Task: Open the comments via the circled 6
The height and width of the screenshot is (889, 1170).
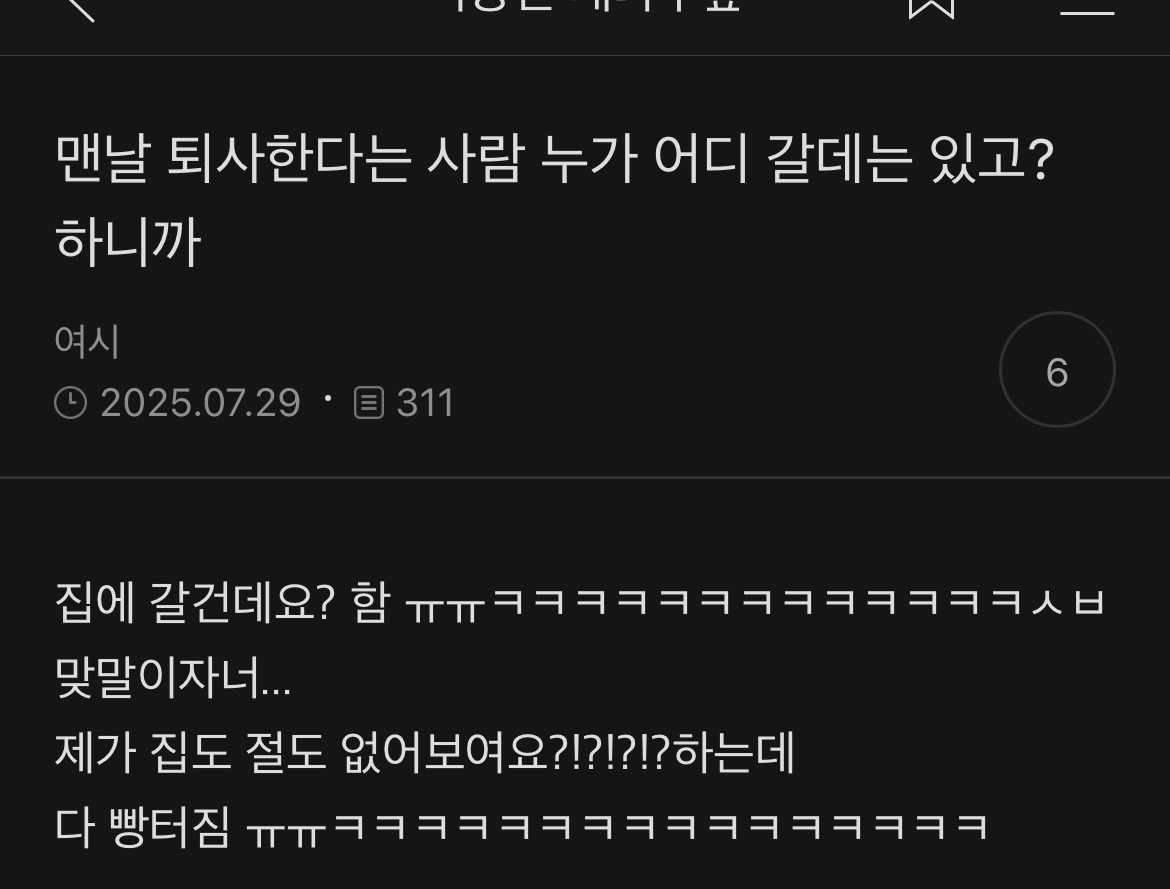Action: (x=1057, y=370)
